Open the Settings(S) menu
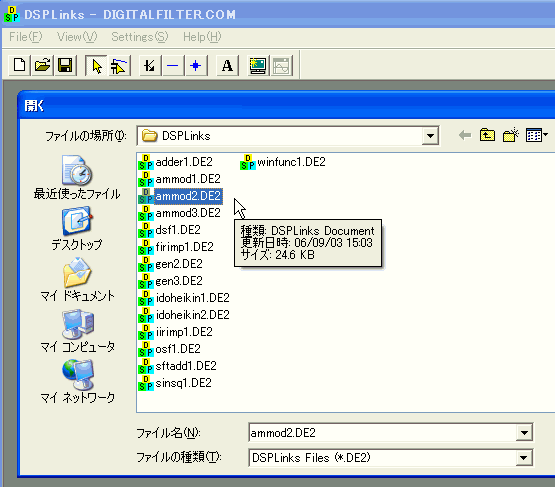 click(x=140, y=37)
